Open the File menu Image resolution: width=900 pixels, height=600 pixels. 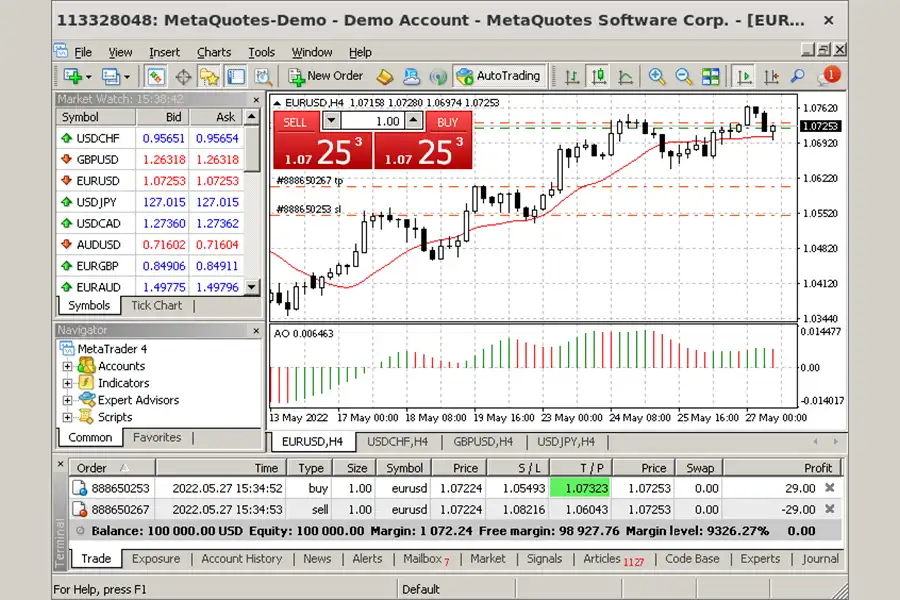83,52
